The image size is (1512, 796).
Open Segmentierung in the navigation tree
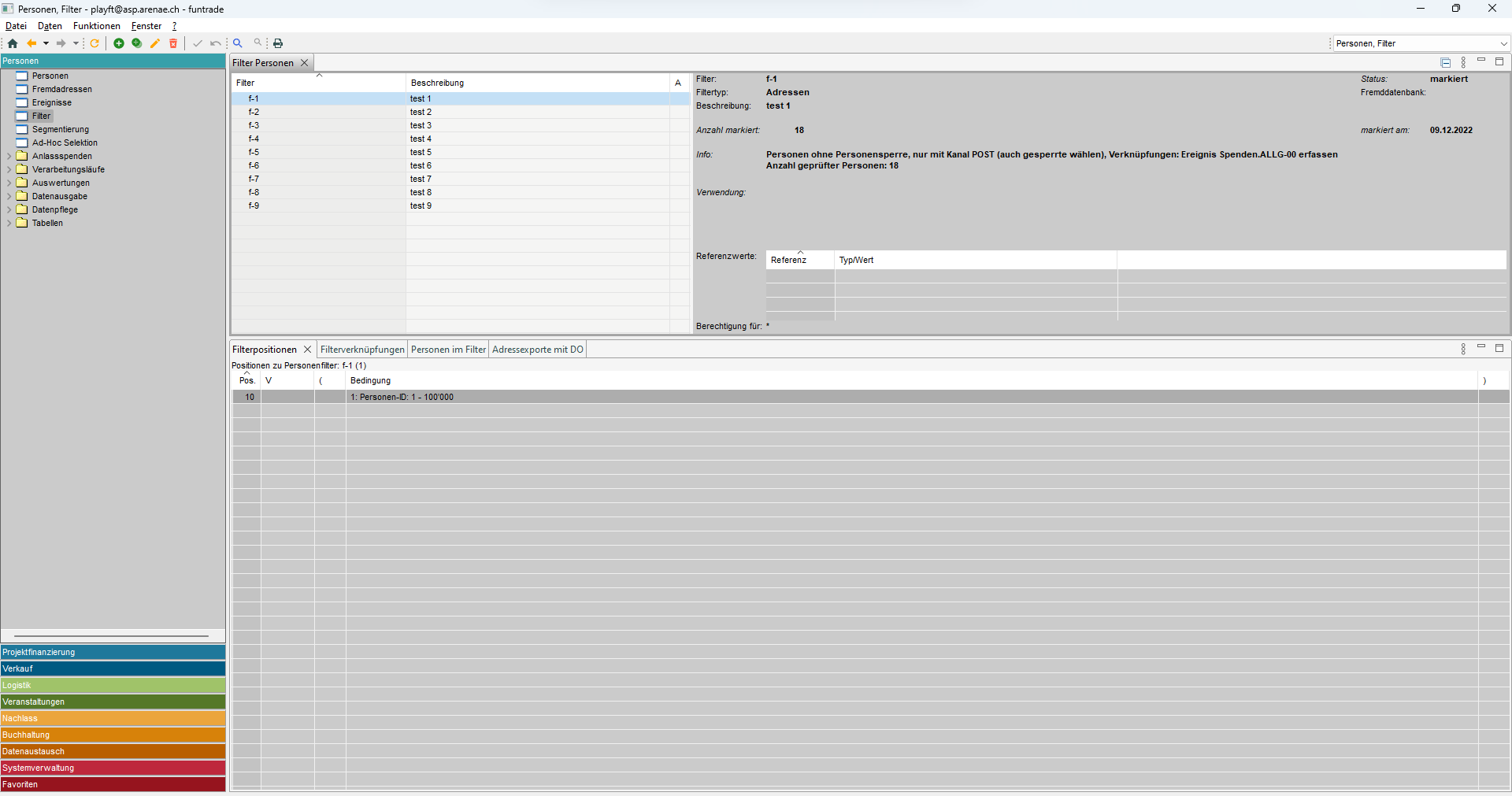point(60,130)
